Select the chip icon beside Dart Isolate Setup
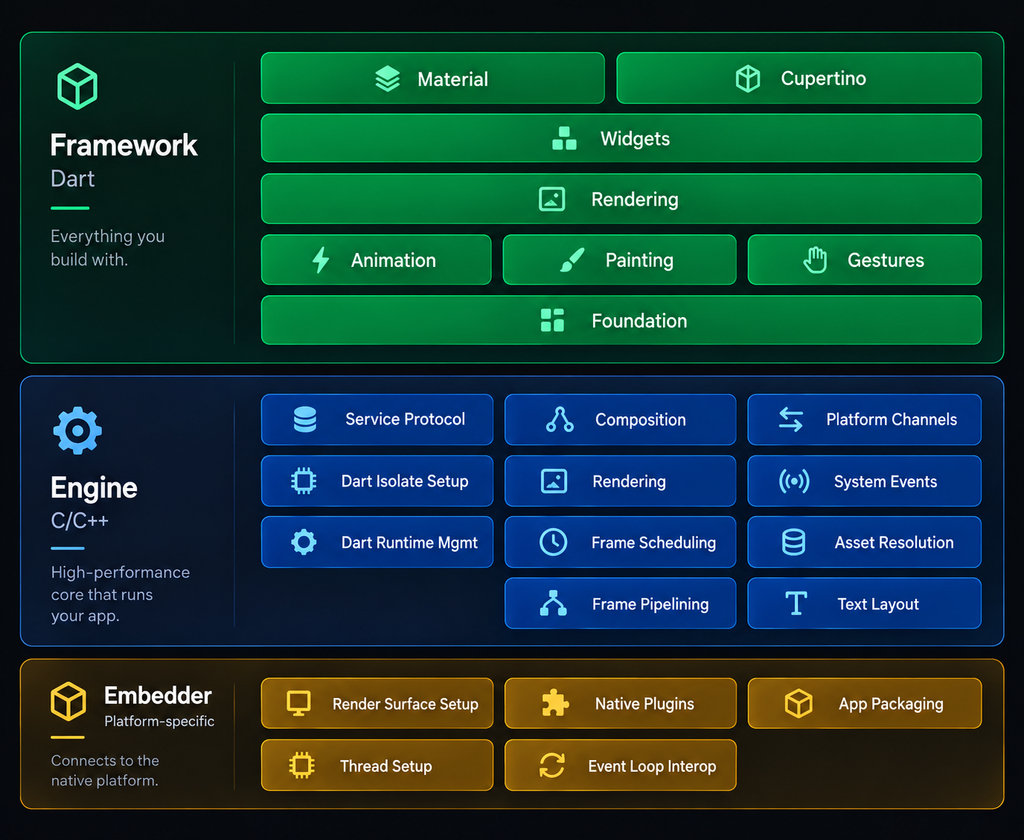1024x840 pixels. coord(304,481)
